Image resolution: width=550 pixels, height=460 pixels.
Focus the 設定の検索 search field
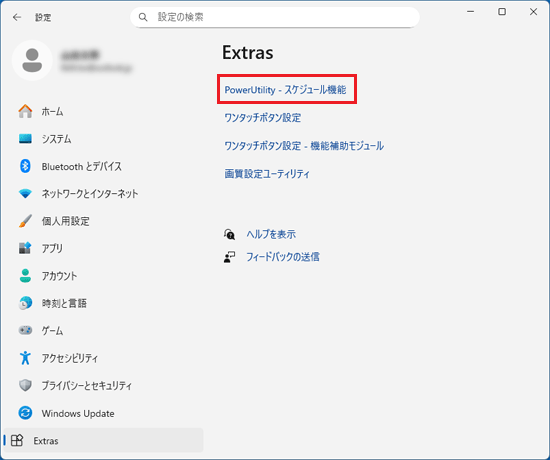tap(275, 17)
